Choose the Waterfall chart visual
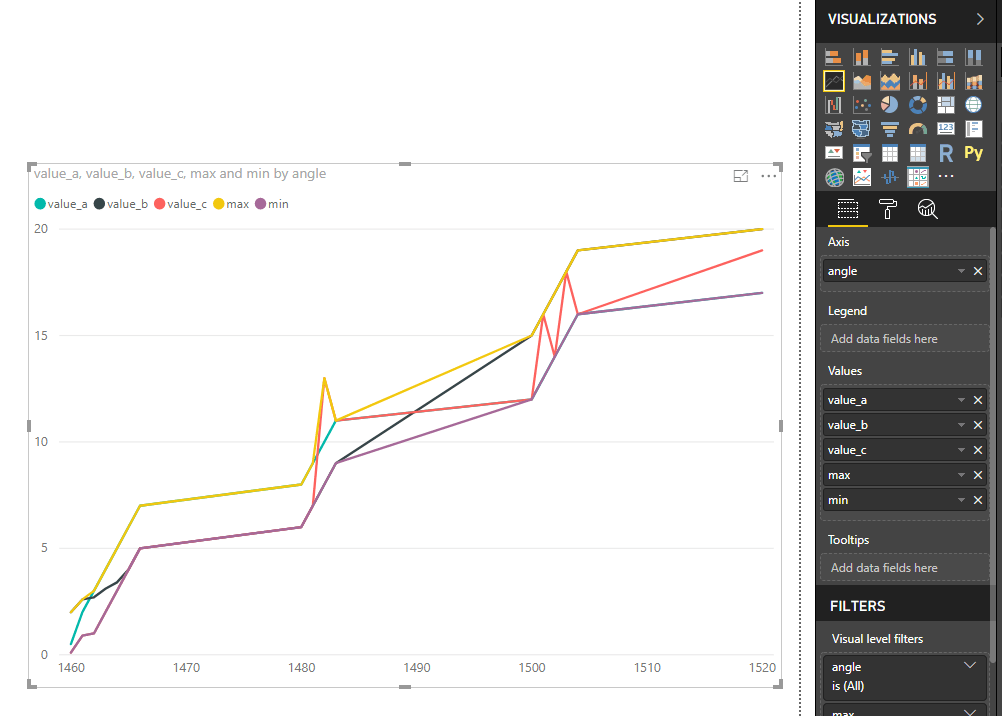Screen dimensions: 1002x716 (x=833, y=105)
